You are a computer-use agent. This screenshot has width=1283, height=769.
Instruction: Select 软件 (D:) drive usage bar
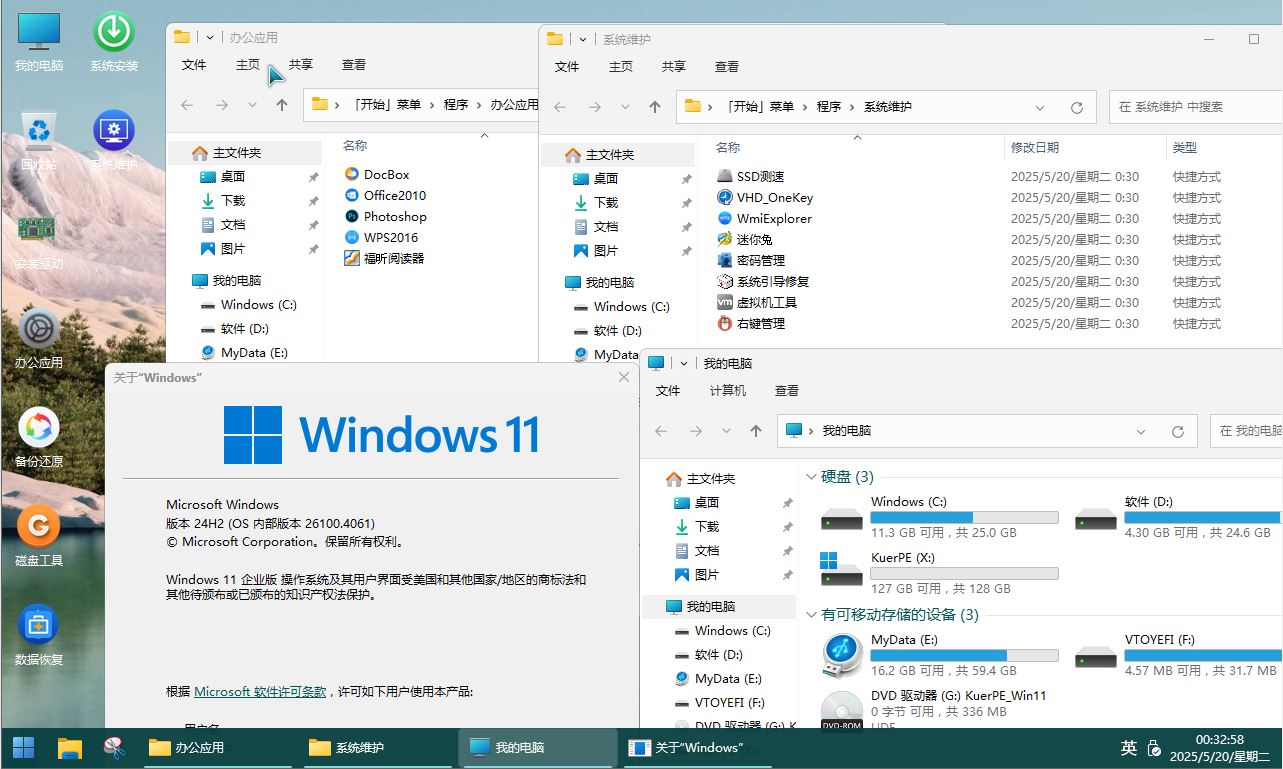click(x=1202, y=518)
